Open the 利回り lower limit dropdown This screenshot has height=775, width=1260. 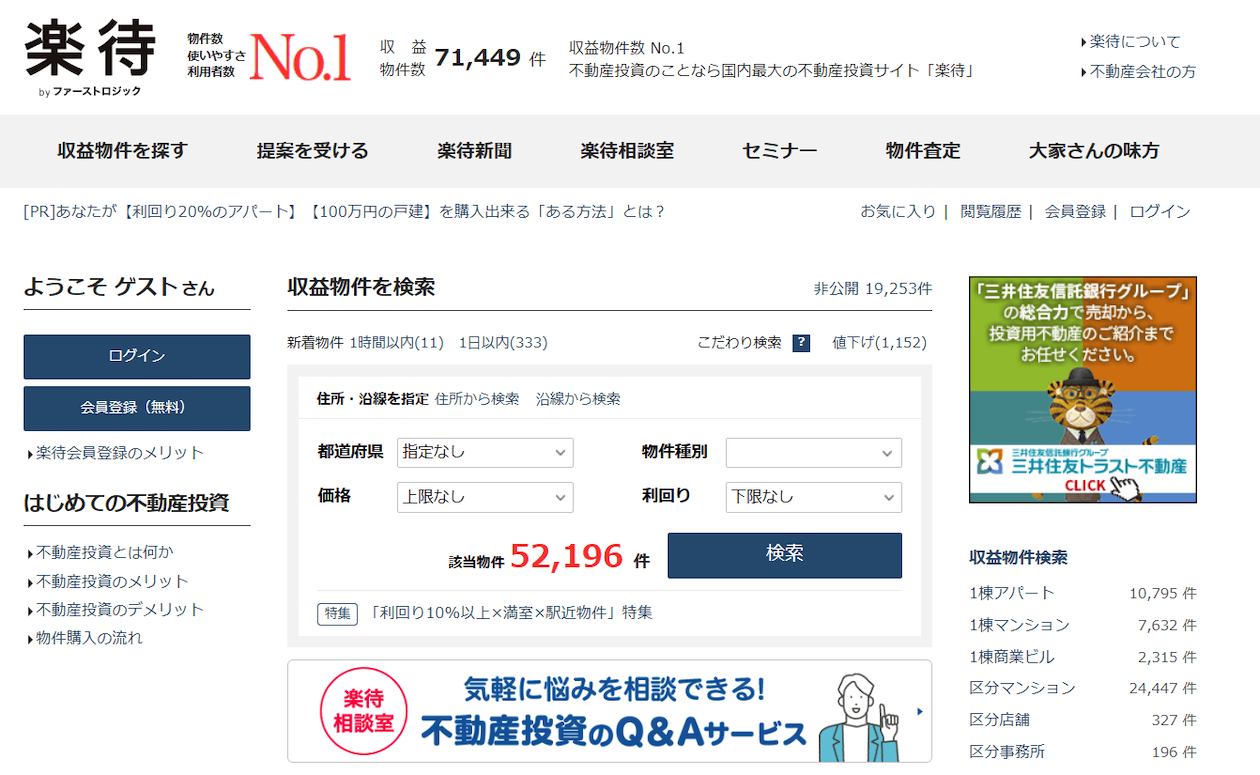813,497
